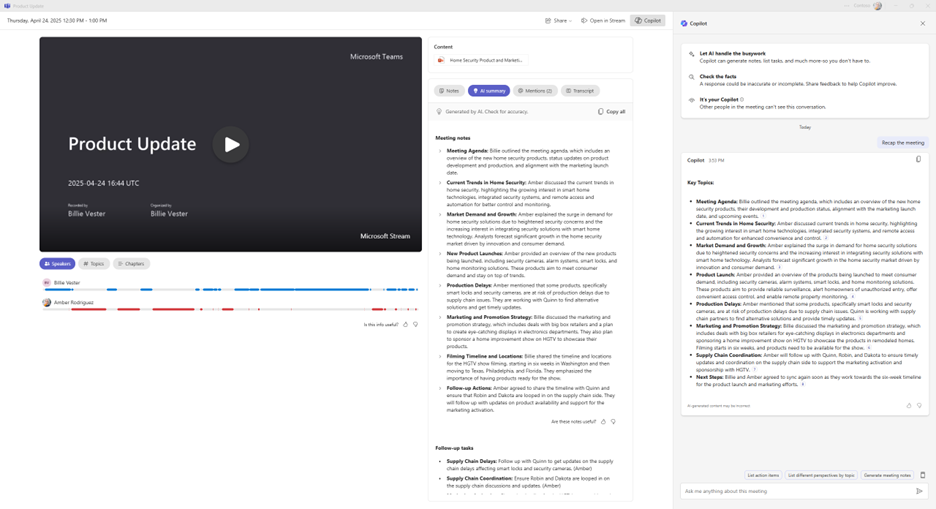Image resolution: width=936 pixels, height=509 pixels.
Task: Thumbs down the meeting notes
Action: 613,421
